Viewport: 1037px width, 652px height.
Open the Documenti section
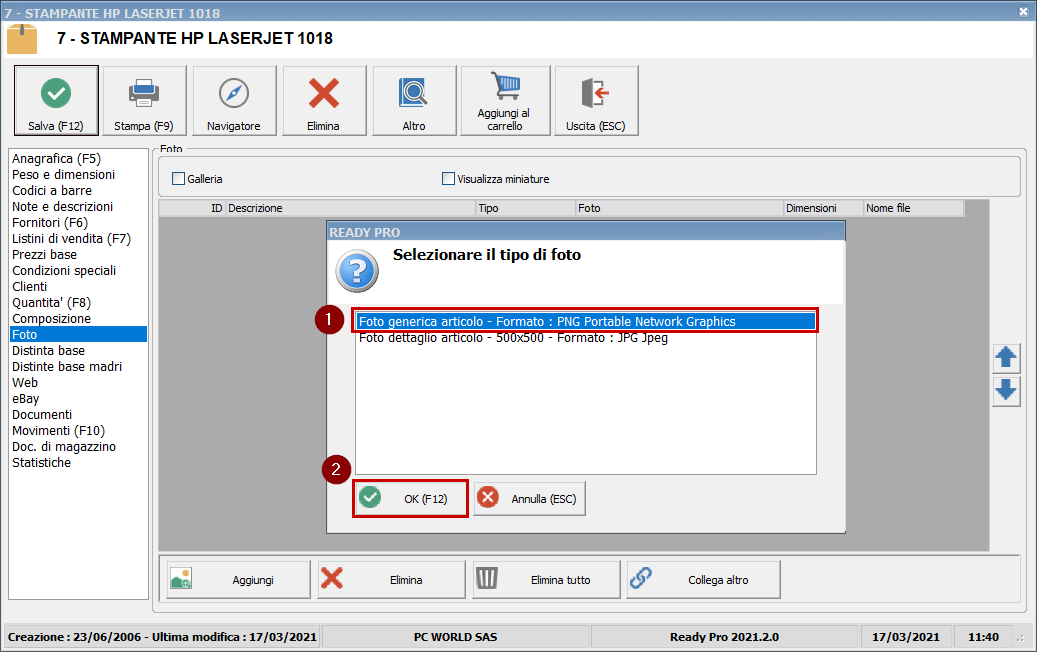pos(42,415)
